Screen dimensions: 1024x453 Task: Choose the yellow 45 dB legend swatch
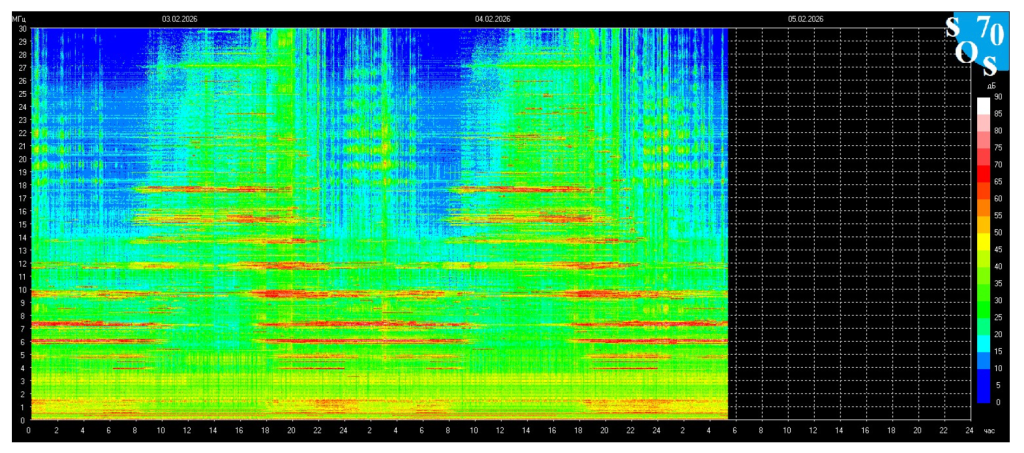(x=984, y=258)
